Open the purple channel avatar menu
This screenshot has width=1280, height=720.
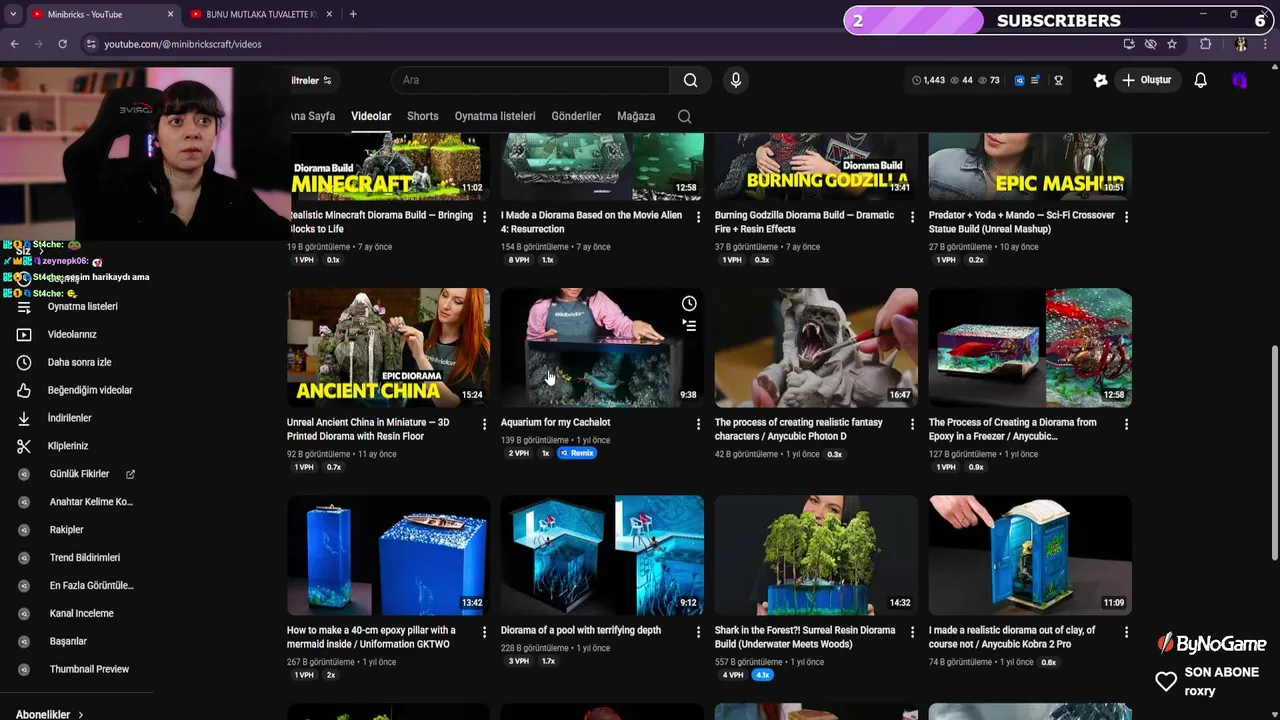pos(1240,80)
